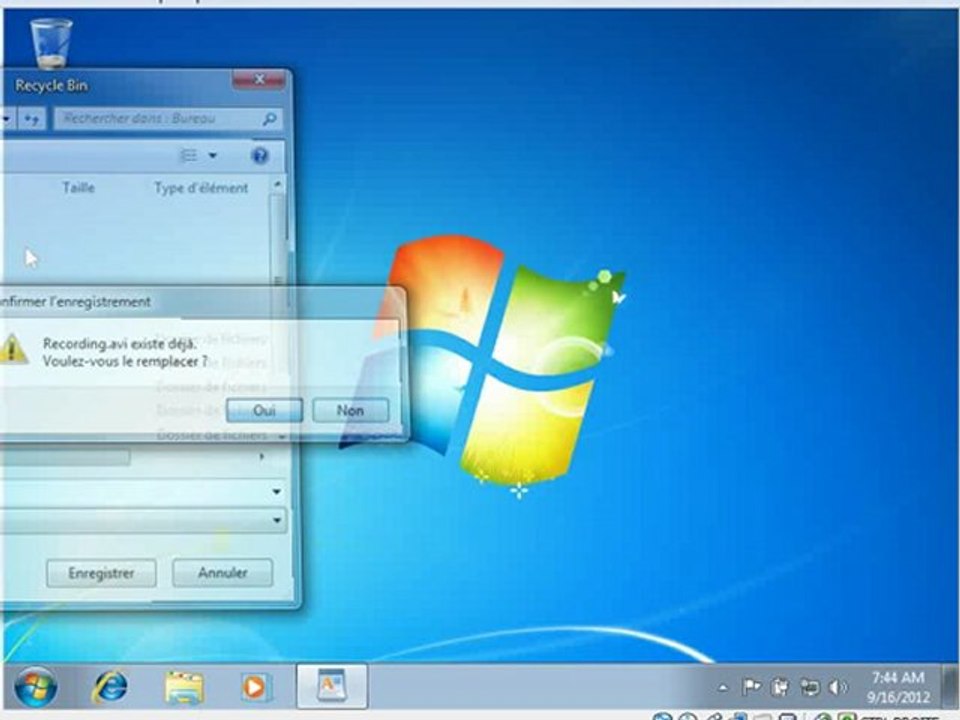The image size is (960, 720).
Task: Sort by the Type d'élément column header
Action: point(201,188)
